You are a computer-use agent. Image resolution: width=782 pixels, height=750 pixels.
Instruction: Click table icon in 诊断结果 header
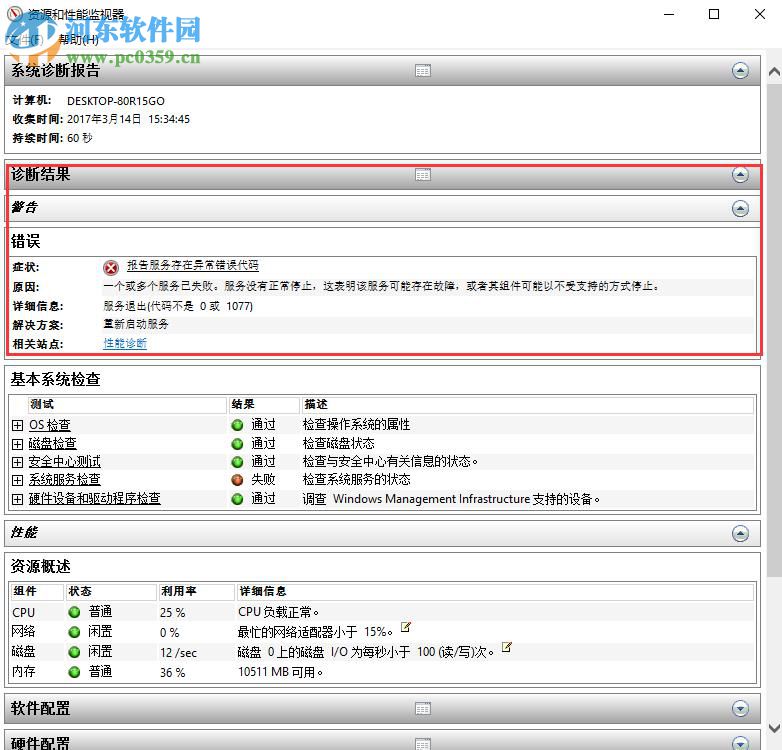point(422,175)
